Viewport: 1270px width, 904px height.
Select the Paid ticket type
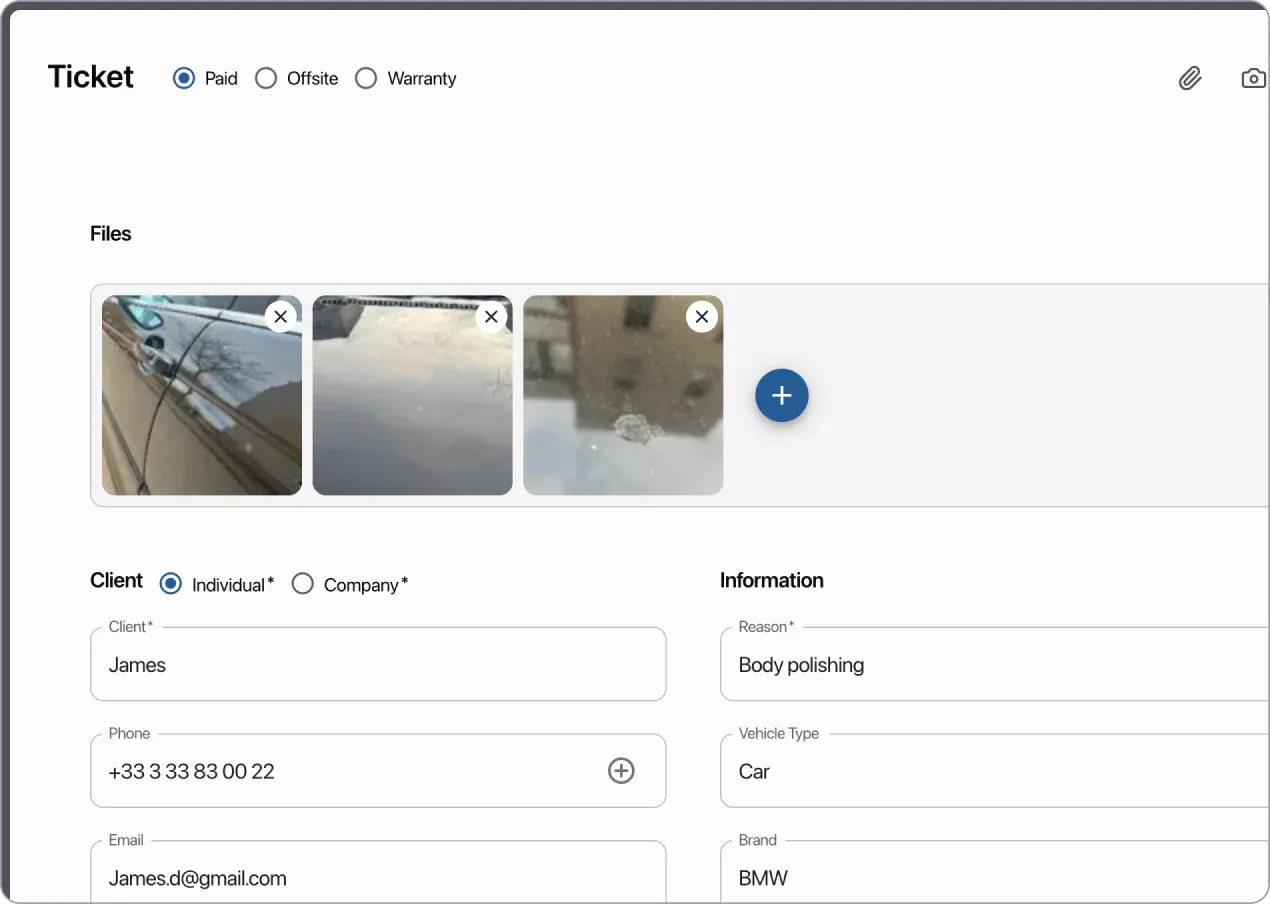(183, 77)
